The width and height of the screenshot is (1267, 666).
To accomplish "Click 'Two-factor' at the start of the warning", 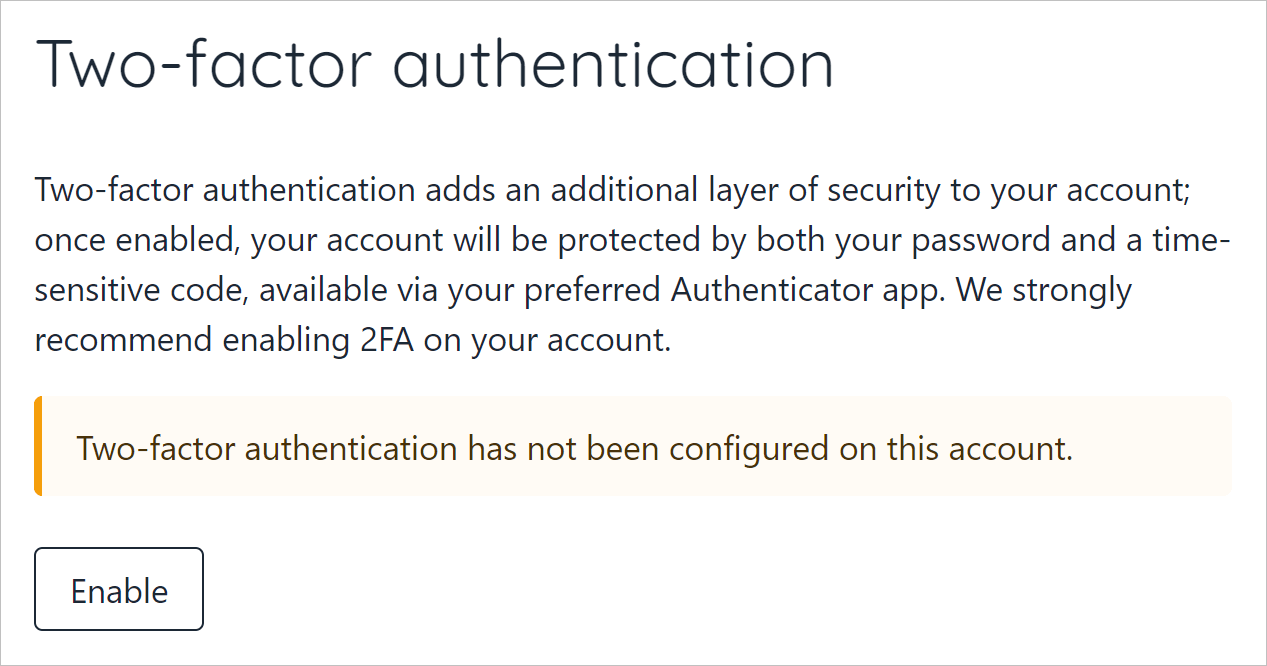I will point(156,448).
